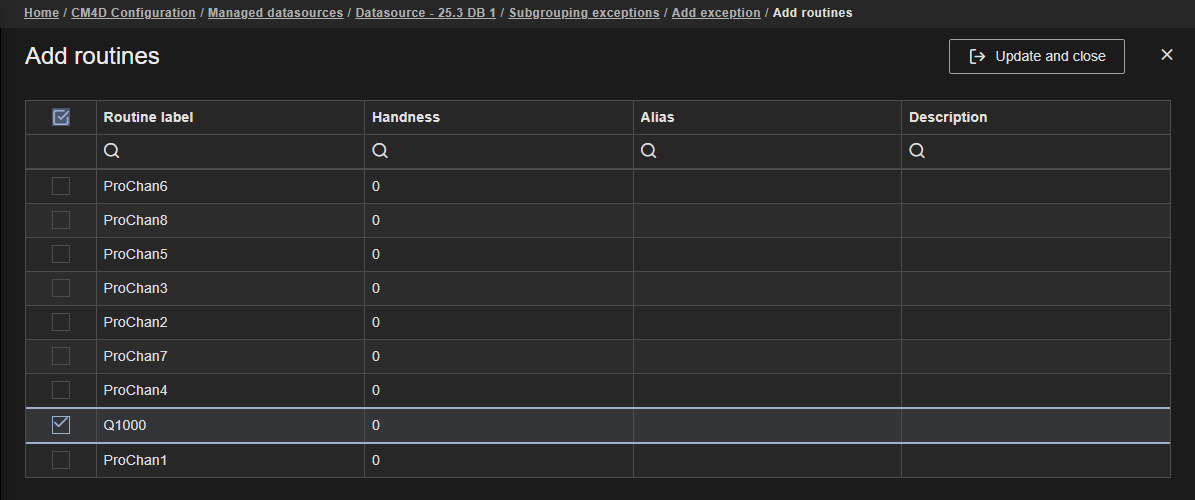
Task: Click the search icon under Alias
Action: [648, 151]
